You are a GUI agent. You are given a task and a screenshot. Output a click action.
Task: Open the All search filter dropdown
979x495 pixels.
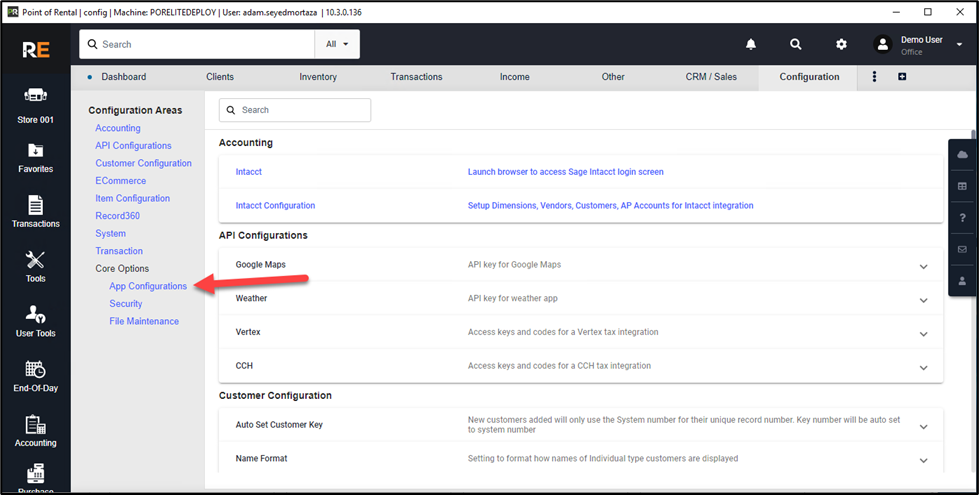tap(337, 44)
